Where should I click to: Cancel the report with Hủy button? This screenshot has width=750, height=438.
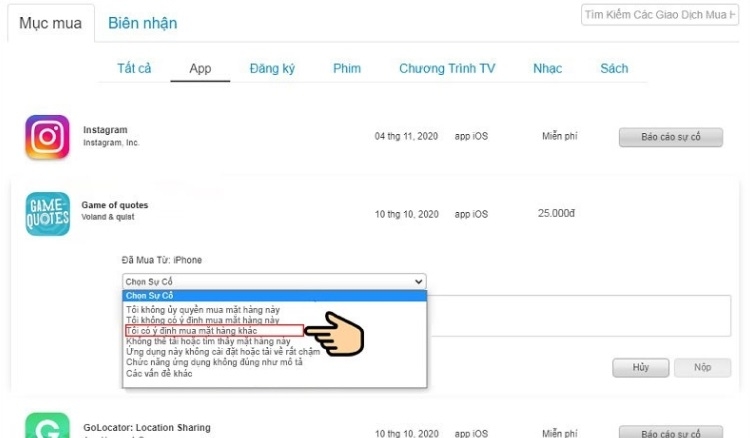click(x=640, y=367)
